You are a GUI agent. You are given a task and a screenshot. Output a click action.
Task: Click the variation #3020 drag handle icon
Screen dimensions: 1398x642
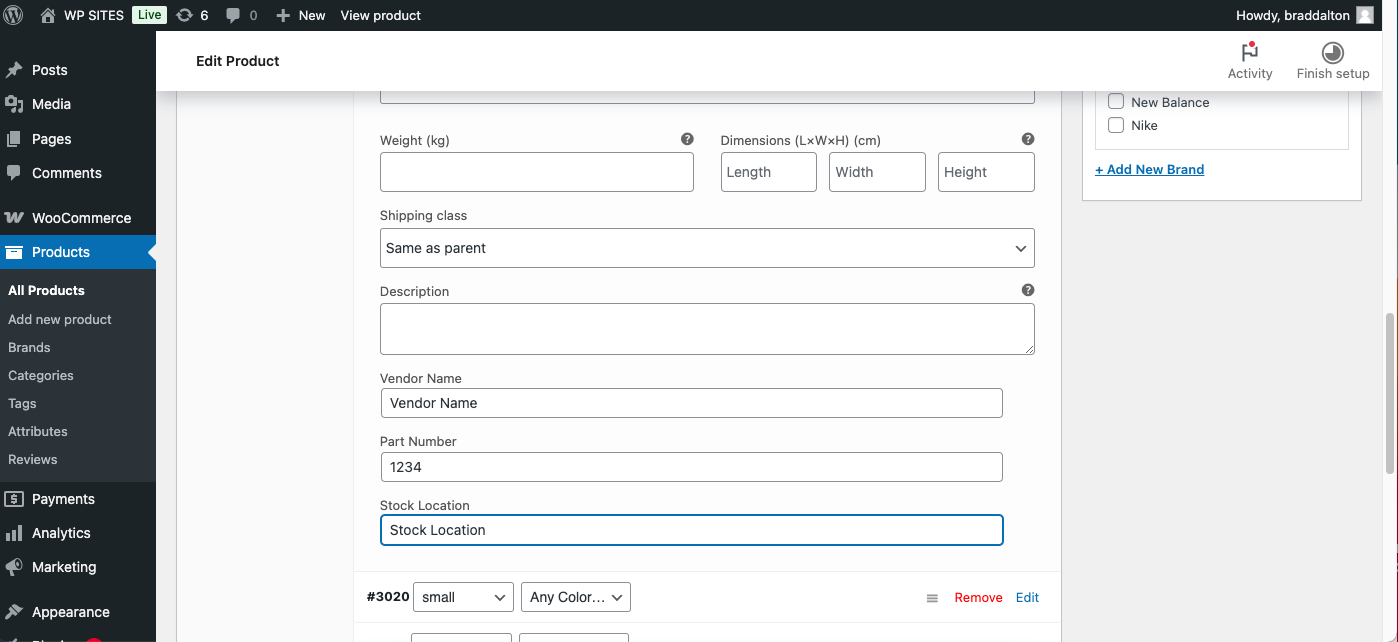(932, 598)
